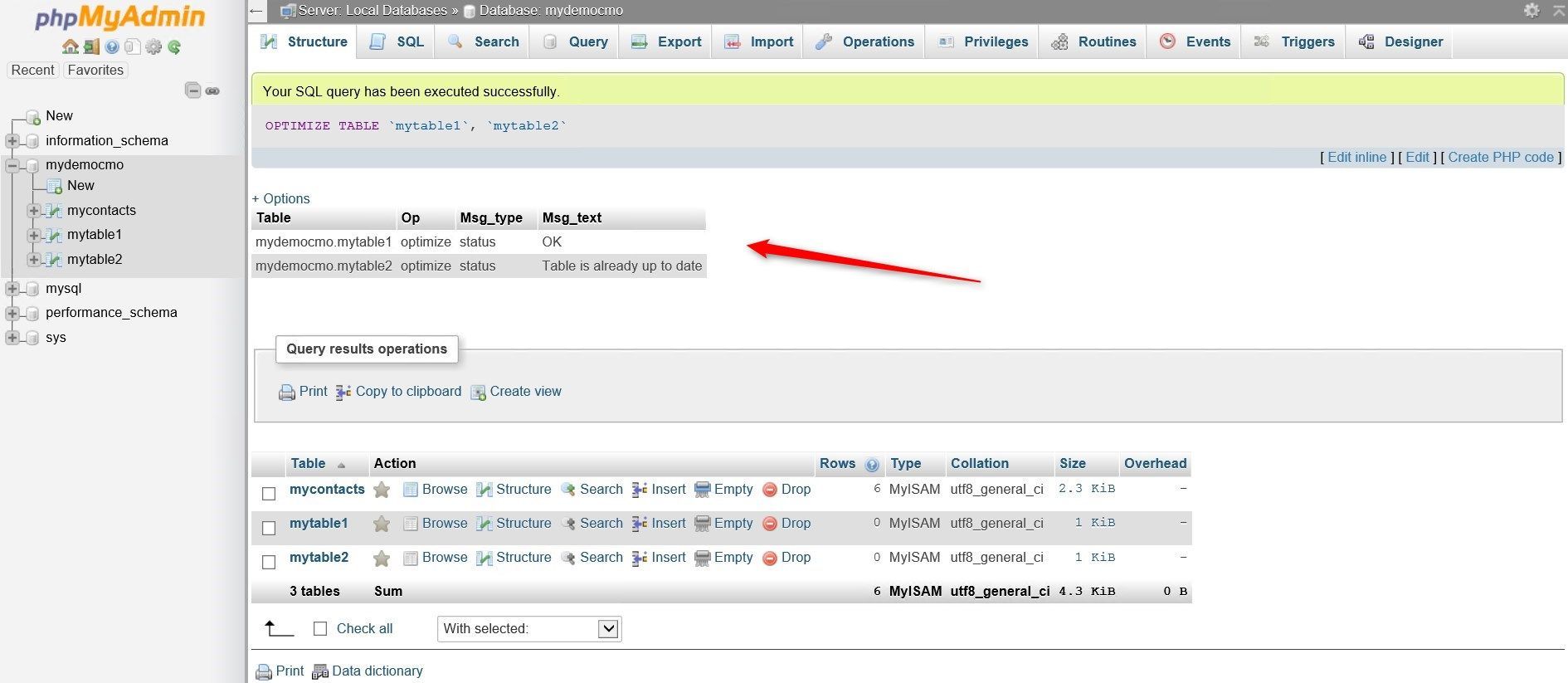Click table icon next to mycontacts in tree
The width and height of the screenshot is (1568, 683).
tap(54, 211)
